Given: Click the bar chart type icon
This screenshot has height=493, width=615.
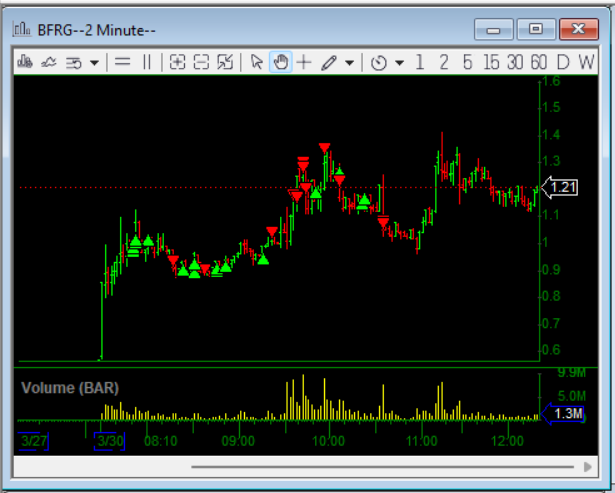Looking at the screenshot, I should (25, 62).
